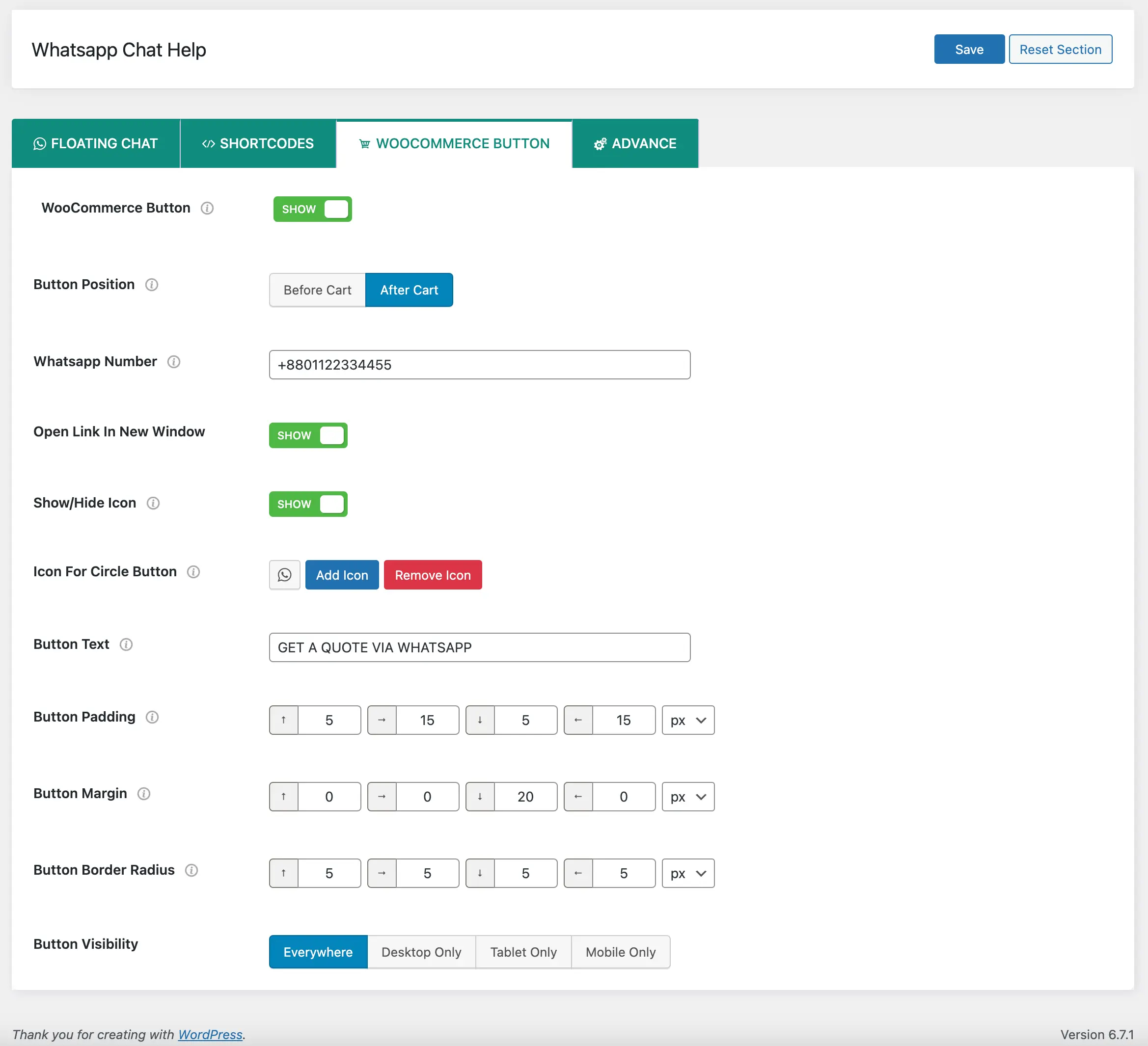This screenshot has height=1046, width=1148.
Task: Switch to the Shortcodes tab
Action: 258,143
